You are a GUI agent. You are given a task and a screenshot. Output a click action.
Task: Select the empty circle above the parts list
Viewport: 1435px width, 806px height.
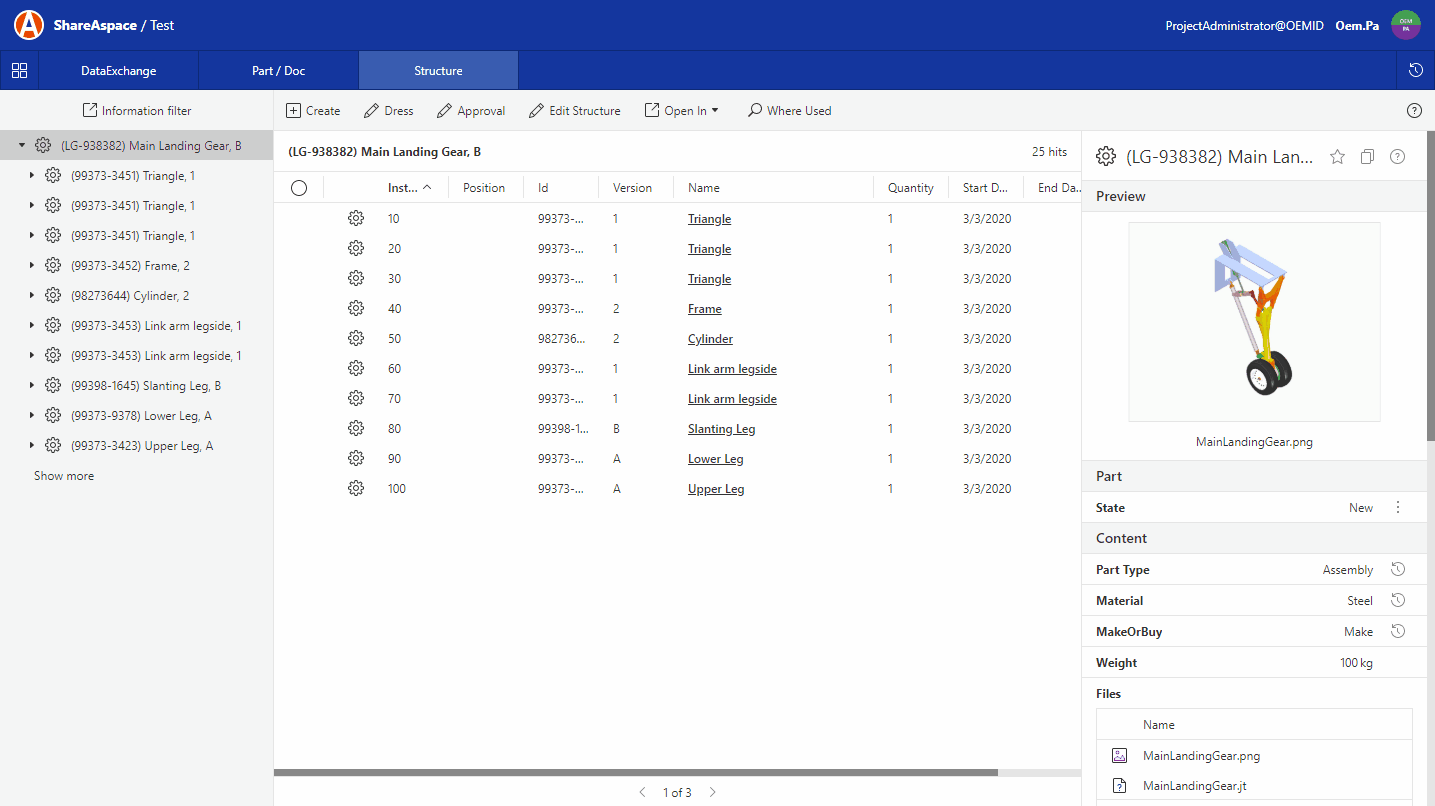[x=298, y=187]
